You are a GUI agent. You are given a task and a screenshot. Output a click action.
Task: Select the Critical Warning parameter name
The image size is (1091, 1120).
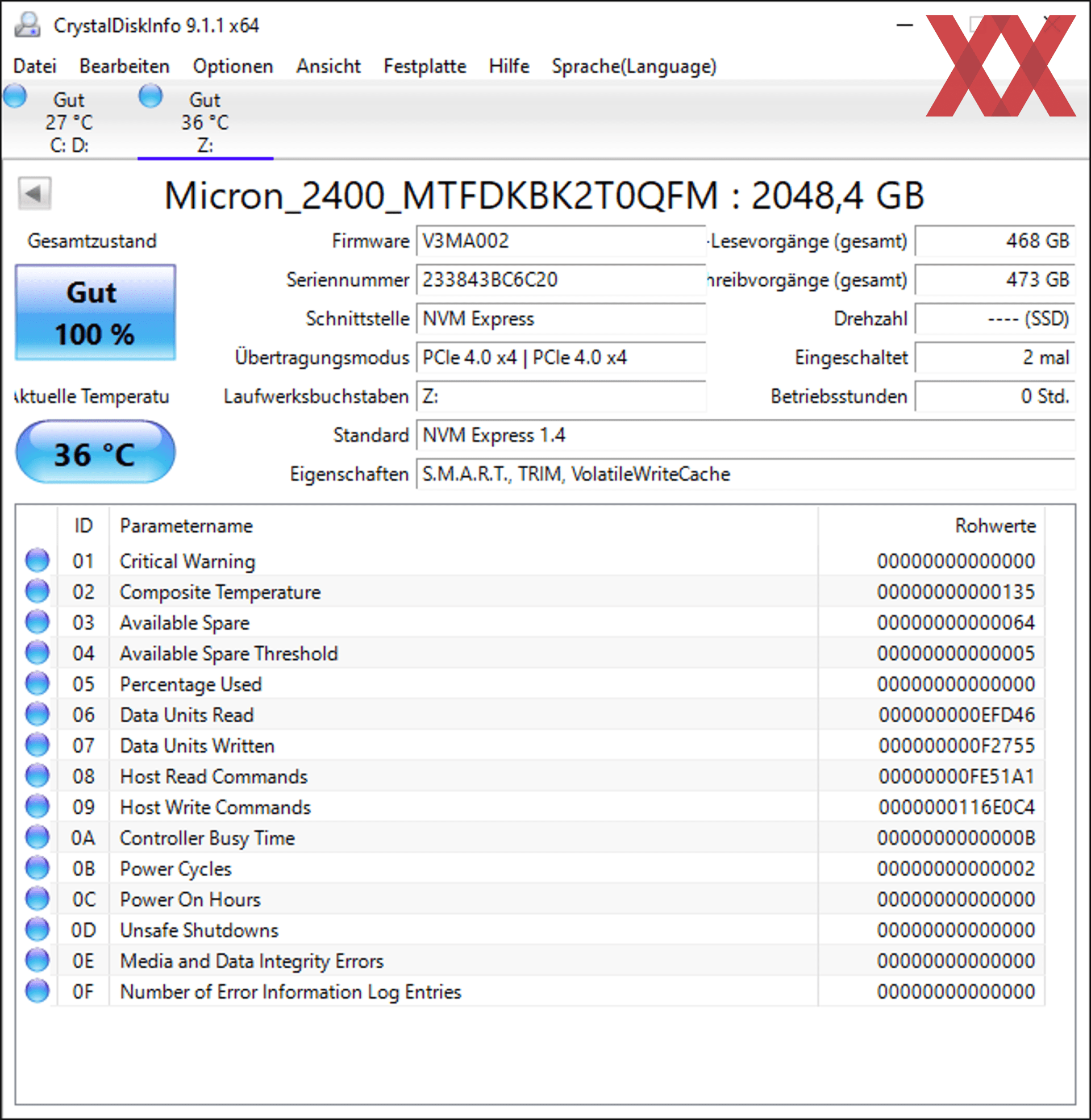point(188,561)
